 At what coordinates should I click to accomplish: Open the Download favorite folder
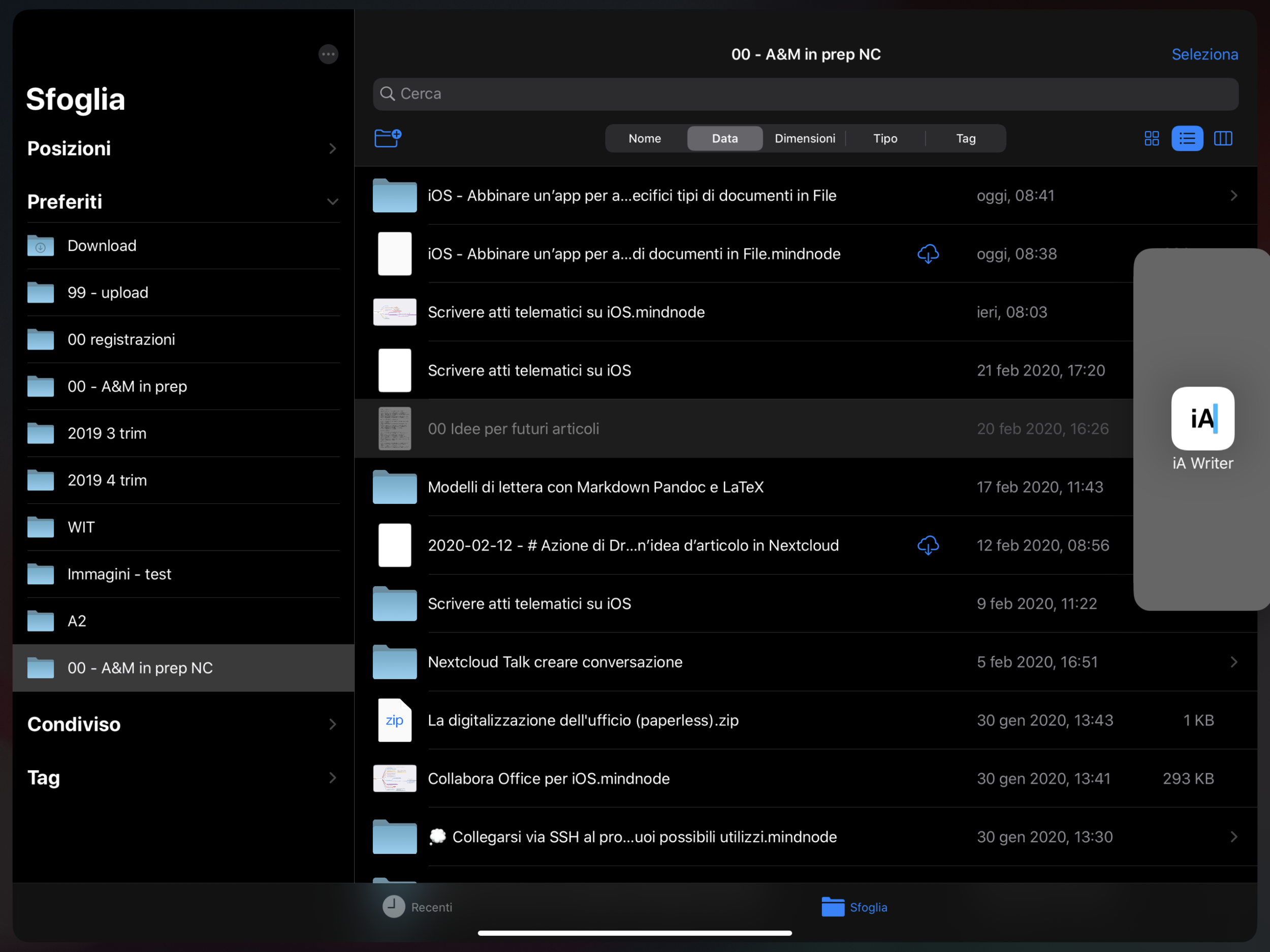(x=102, y=246)
